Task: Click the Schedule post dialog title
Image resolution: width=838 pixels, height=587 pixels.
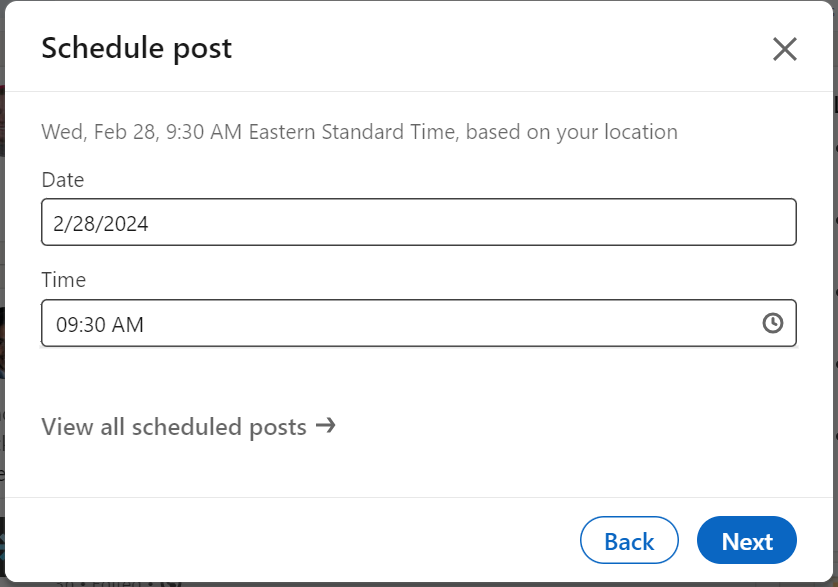Action: [x=136, y=48]
